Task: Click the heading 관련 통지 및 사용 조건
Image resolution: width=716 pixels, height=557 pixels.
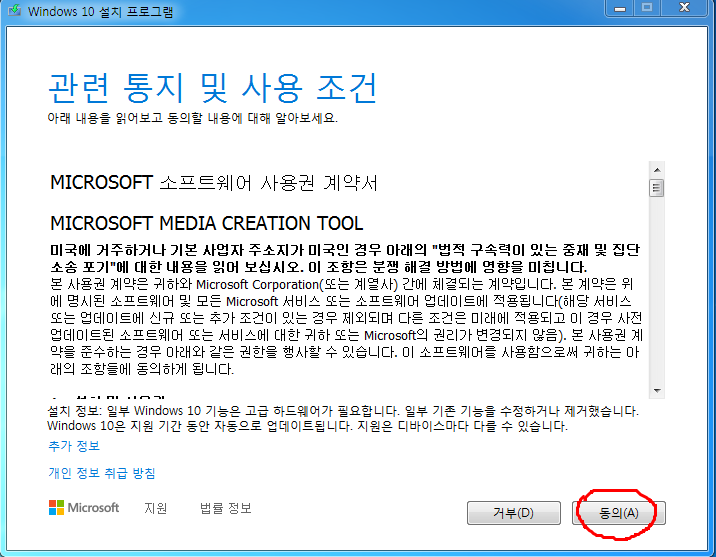Action: click(x=213, y=88)
